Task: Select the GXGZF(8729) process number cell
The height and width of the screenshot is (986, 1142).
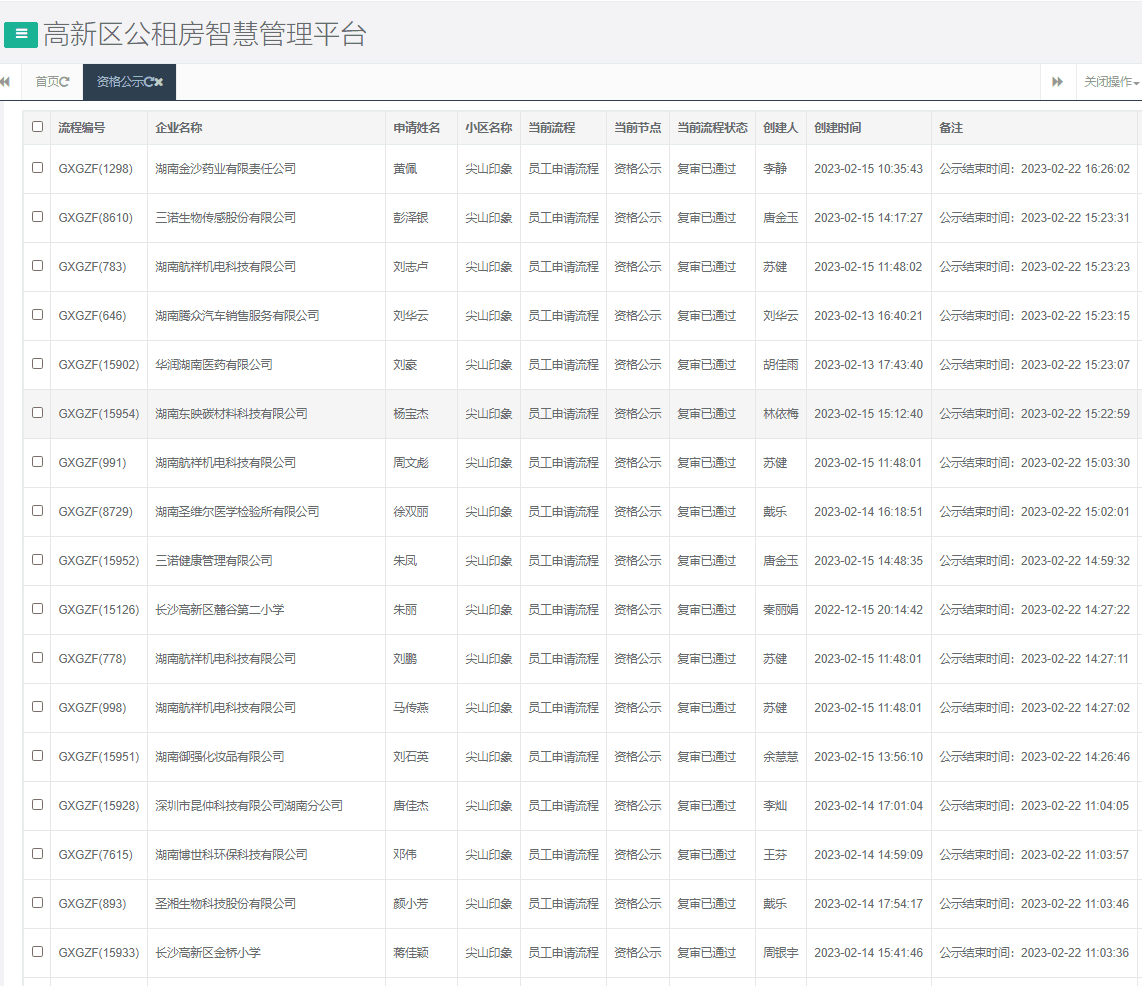Action: click(x=95, y=512)
